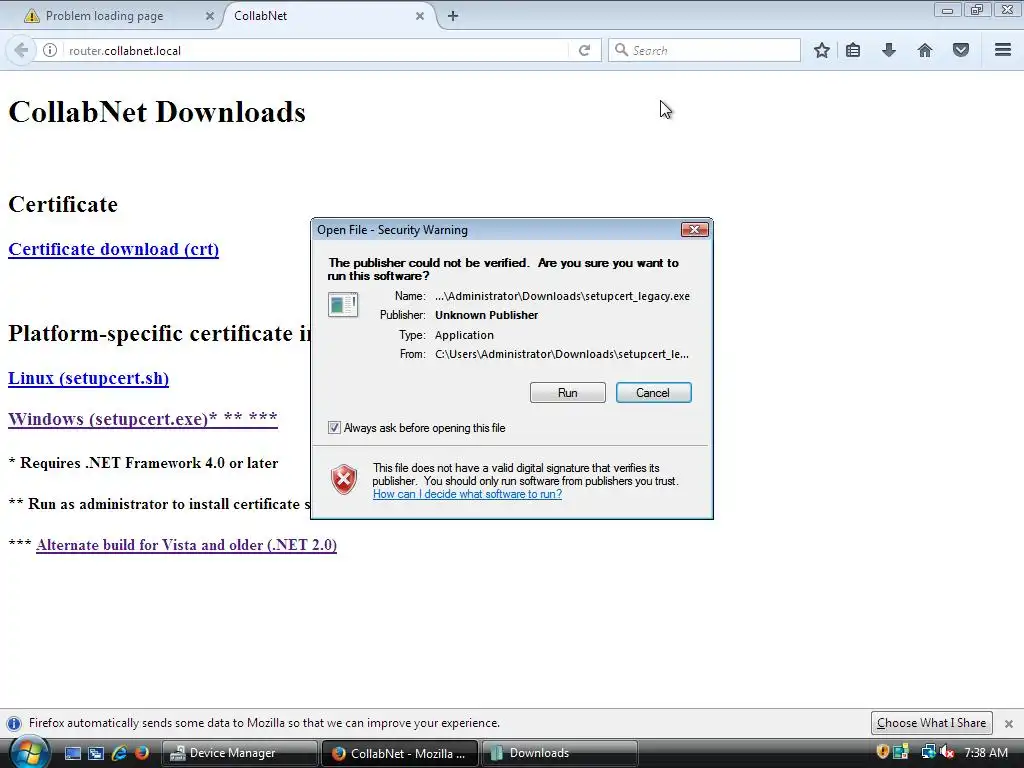
Task: Click setupcert_legacy.exe name path text
Action: point(562,296)
